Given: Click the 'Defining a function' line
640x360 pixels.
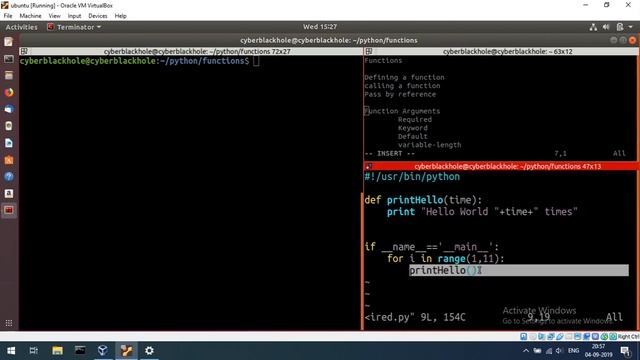Looking at the screenshot, I should coord(404,77).
